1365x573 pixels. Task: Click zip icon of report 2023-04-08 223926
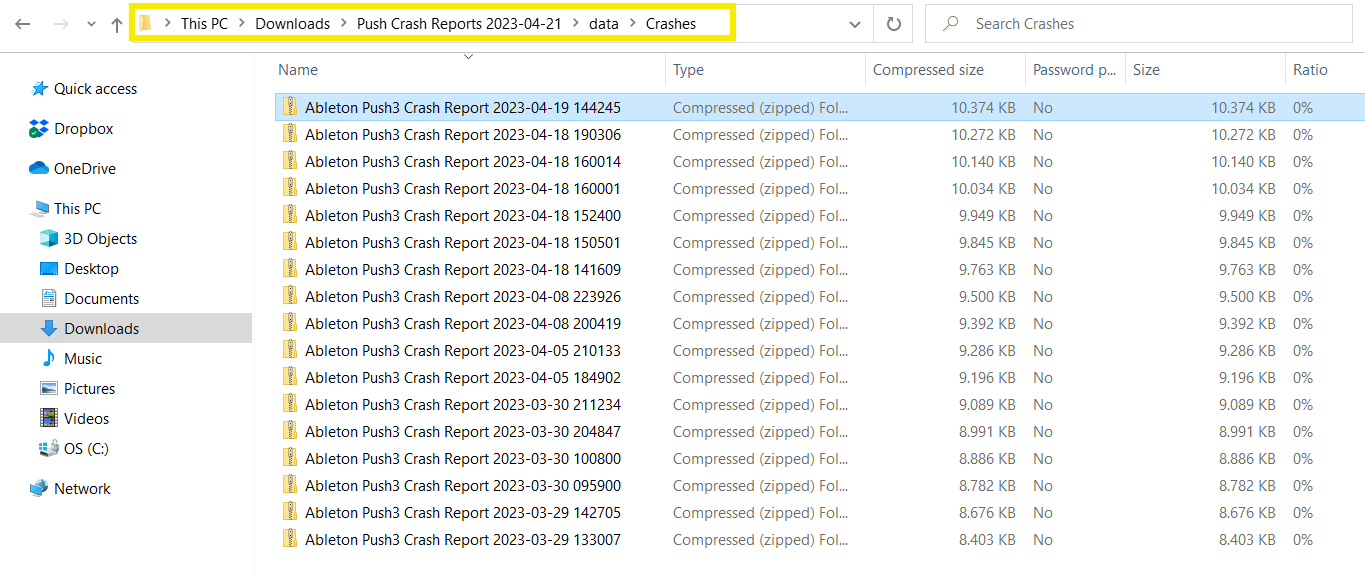tap(290, 296)
